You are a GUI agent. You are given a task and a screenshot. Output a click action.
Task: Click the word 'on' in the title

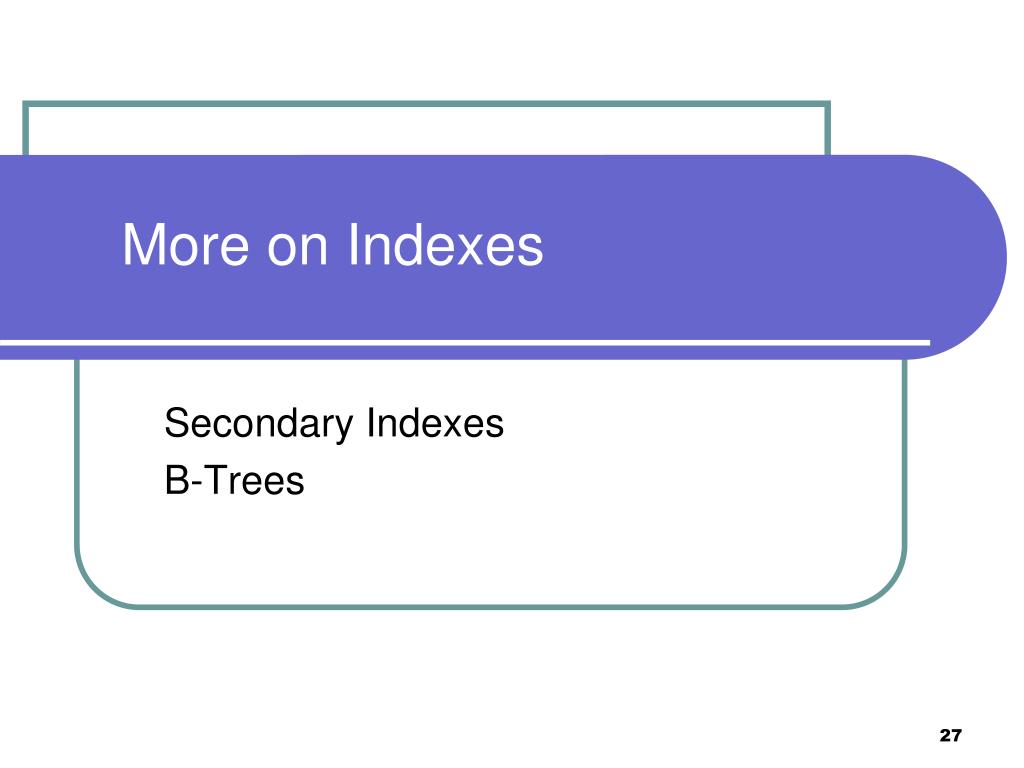(x=297, y=251)
